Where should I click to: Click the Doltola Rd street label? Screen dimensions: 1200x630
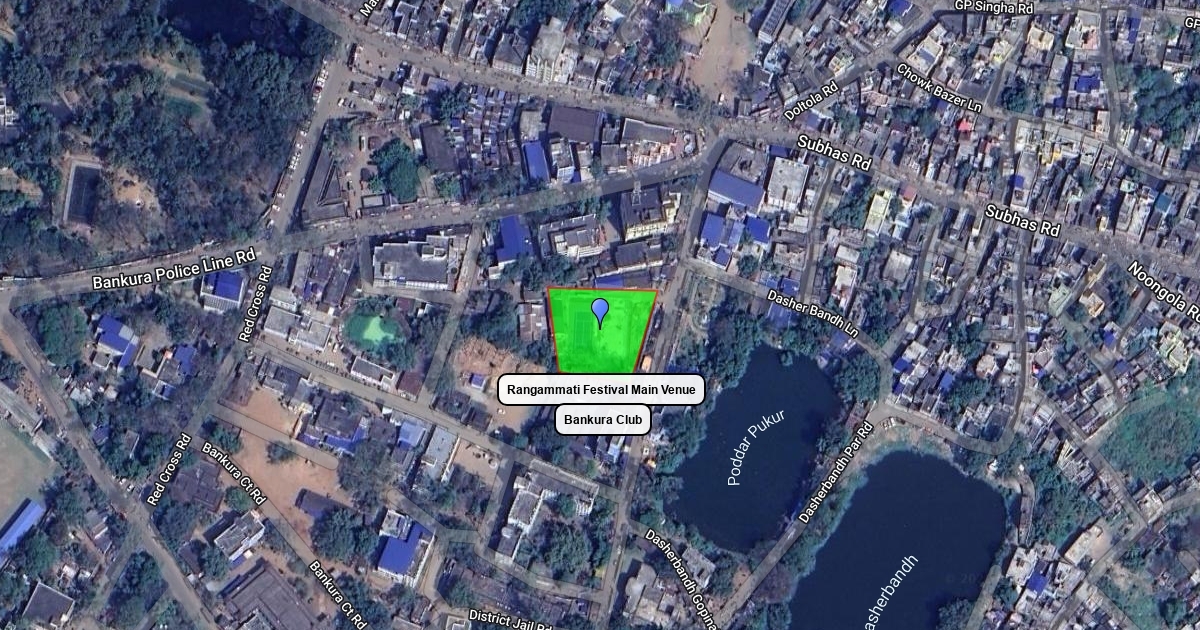[x=810, y=103]
